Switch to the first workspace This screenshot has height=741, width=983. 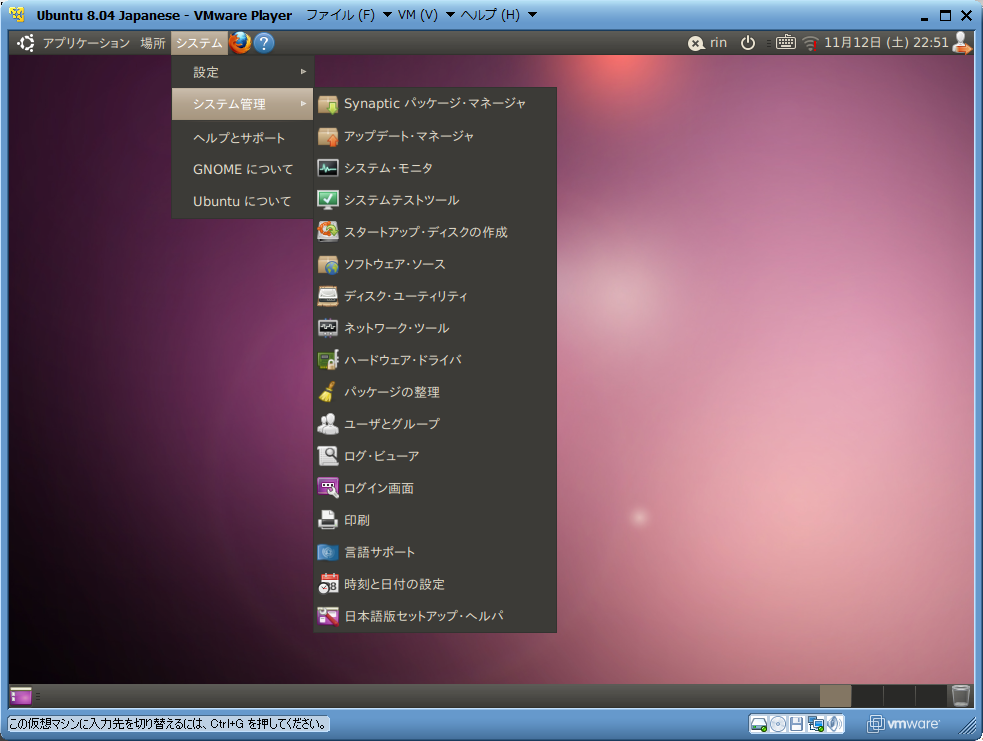pyautogui.click(x=836, y=696)
